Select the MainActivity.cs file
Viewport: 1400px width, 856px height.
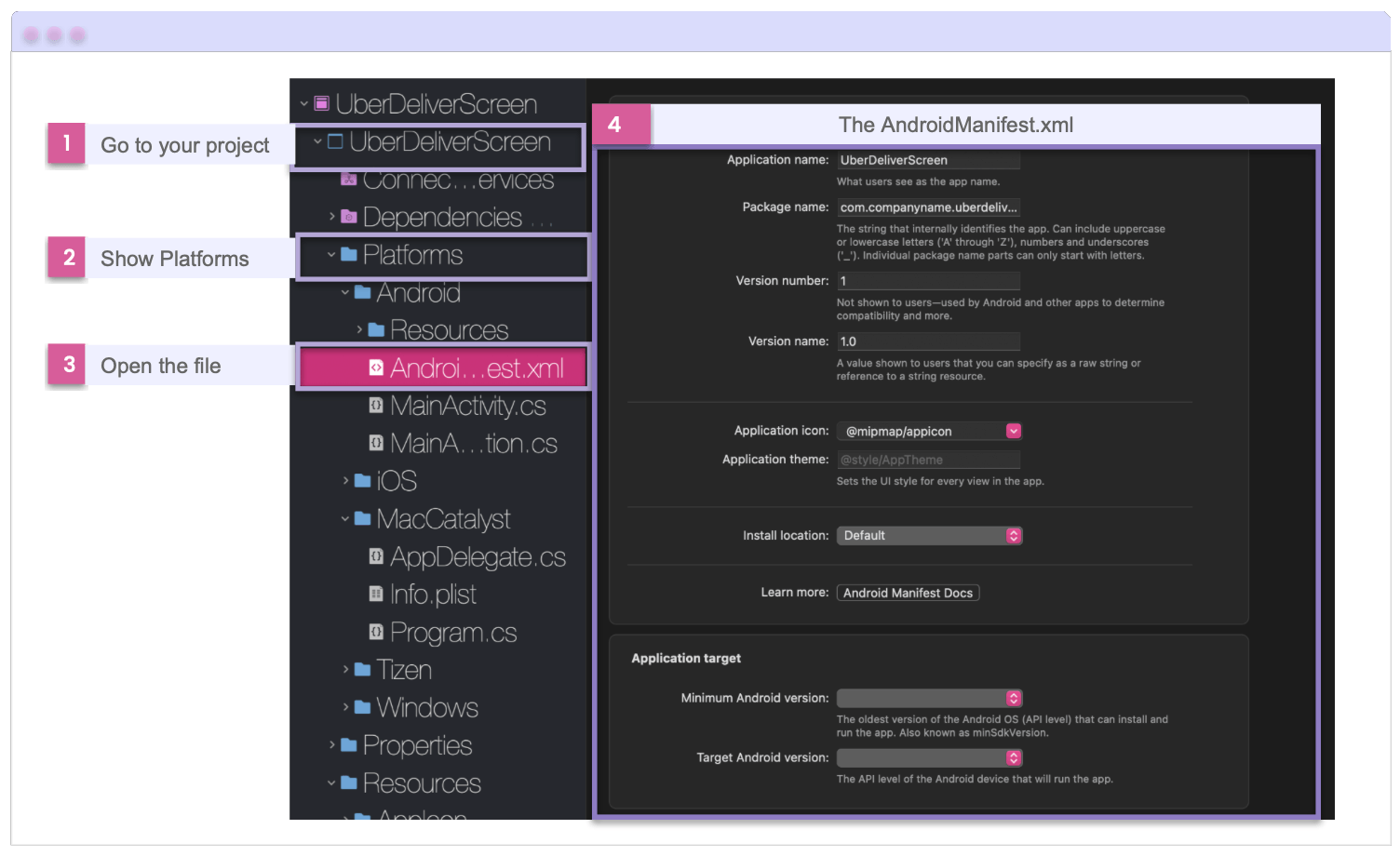tap(468, 406)
